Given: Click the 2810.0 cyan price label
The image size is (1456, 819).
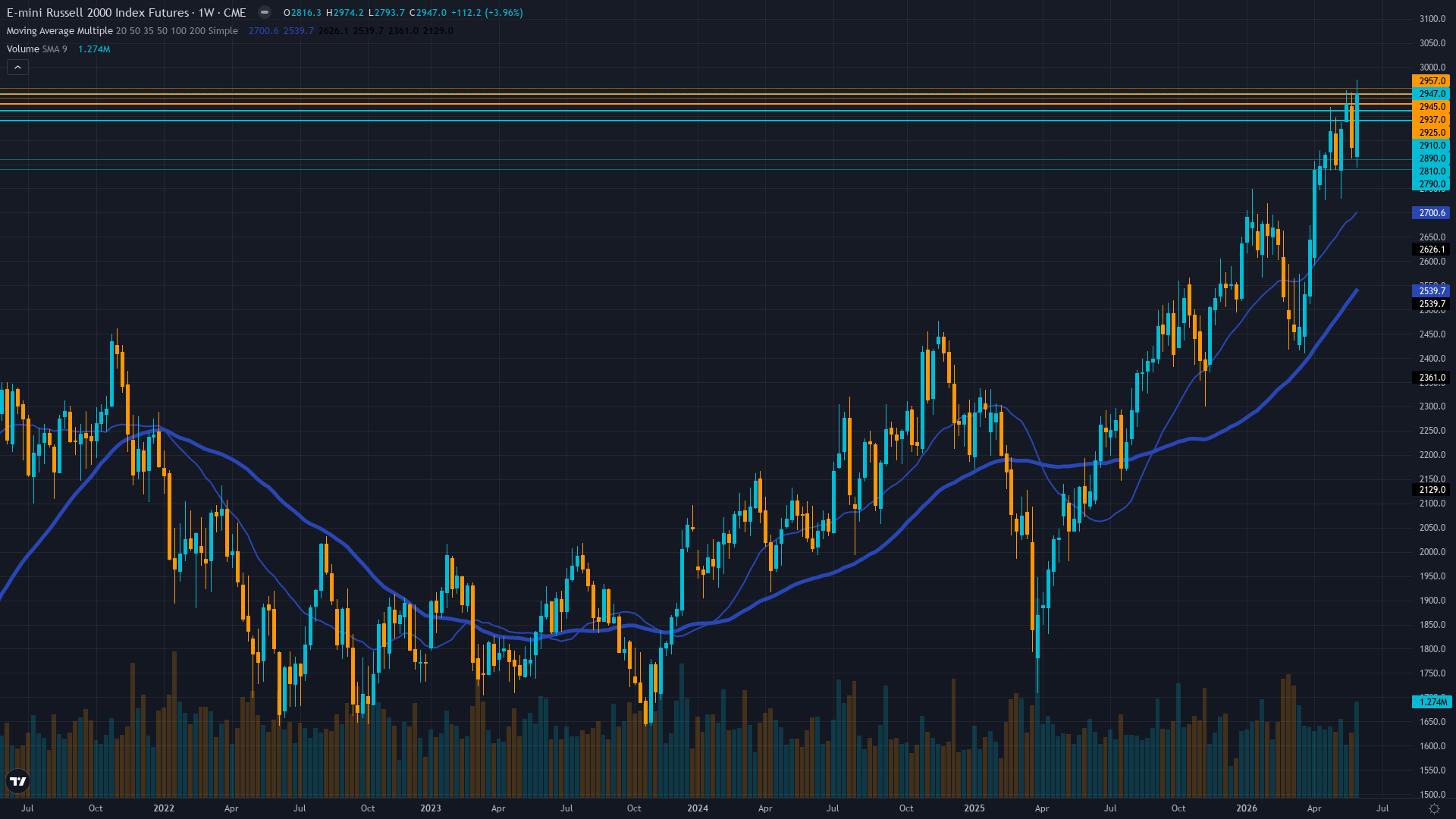Looking at the screenshot, I should click(x=1431, y=171).
